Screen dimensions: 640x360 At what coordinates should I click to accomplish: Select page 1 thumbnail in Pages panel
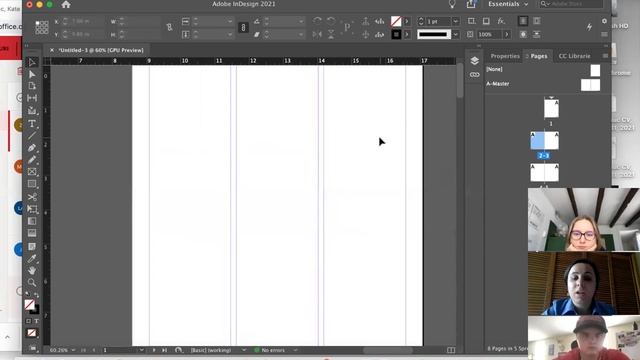(551, 108)
